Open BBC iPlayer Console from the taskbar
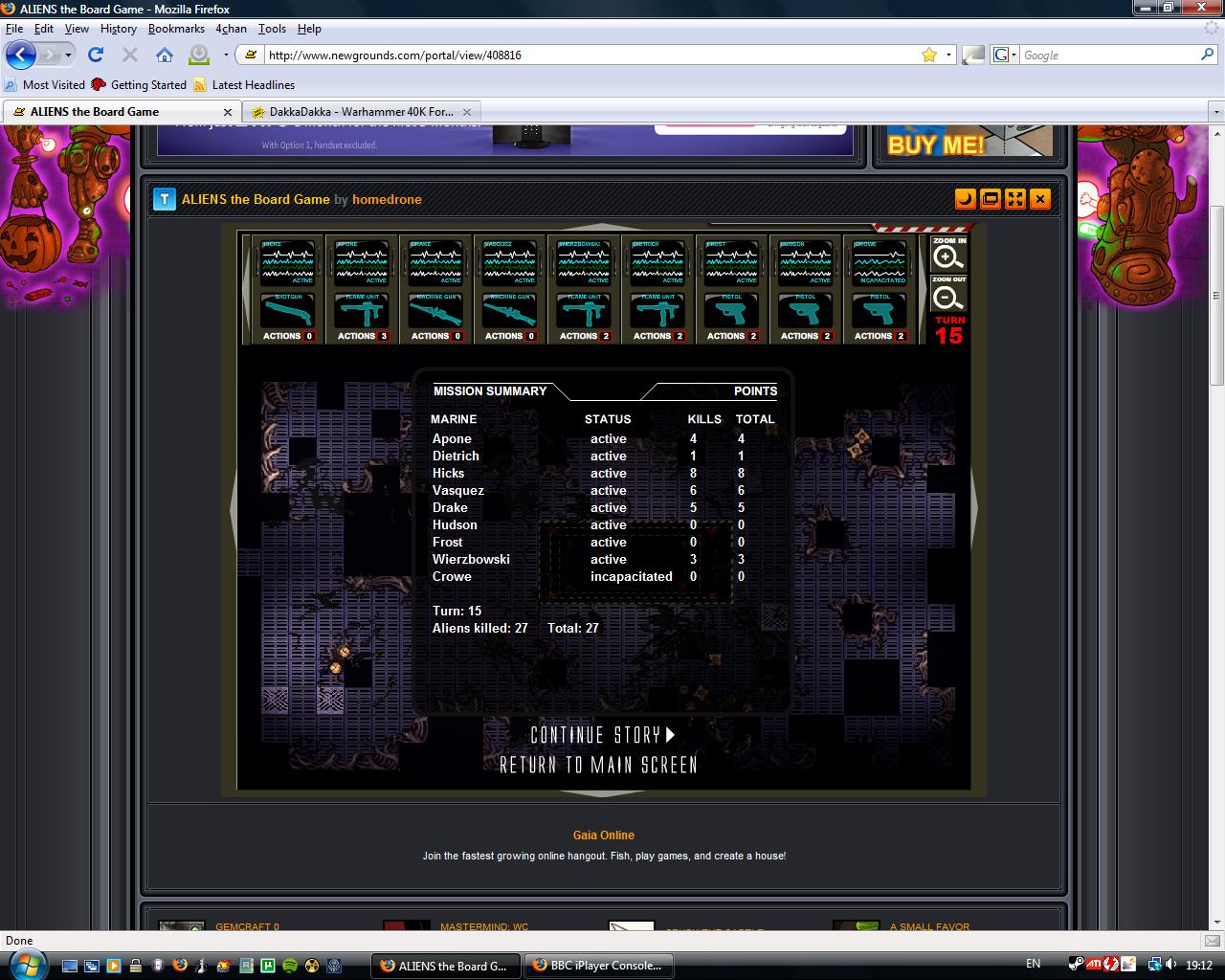1225x980 pixels. pyautogui.click(x=598, y=966)
